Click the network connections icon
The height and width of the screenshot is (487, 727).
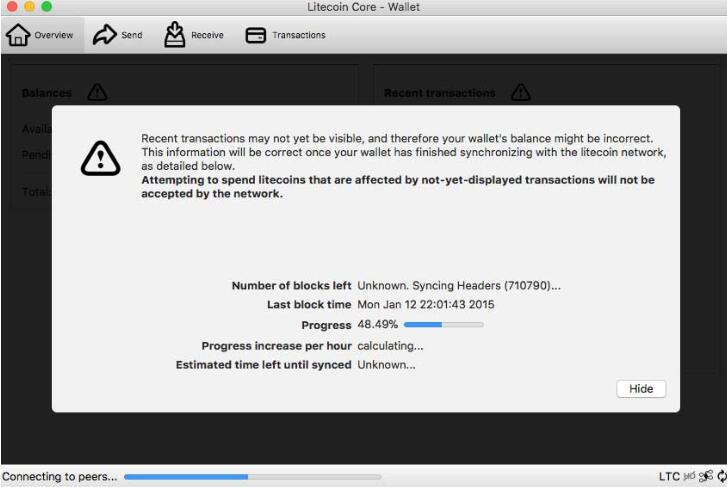point(706,476)
